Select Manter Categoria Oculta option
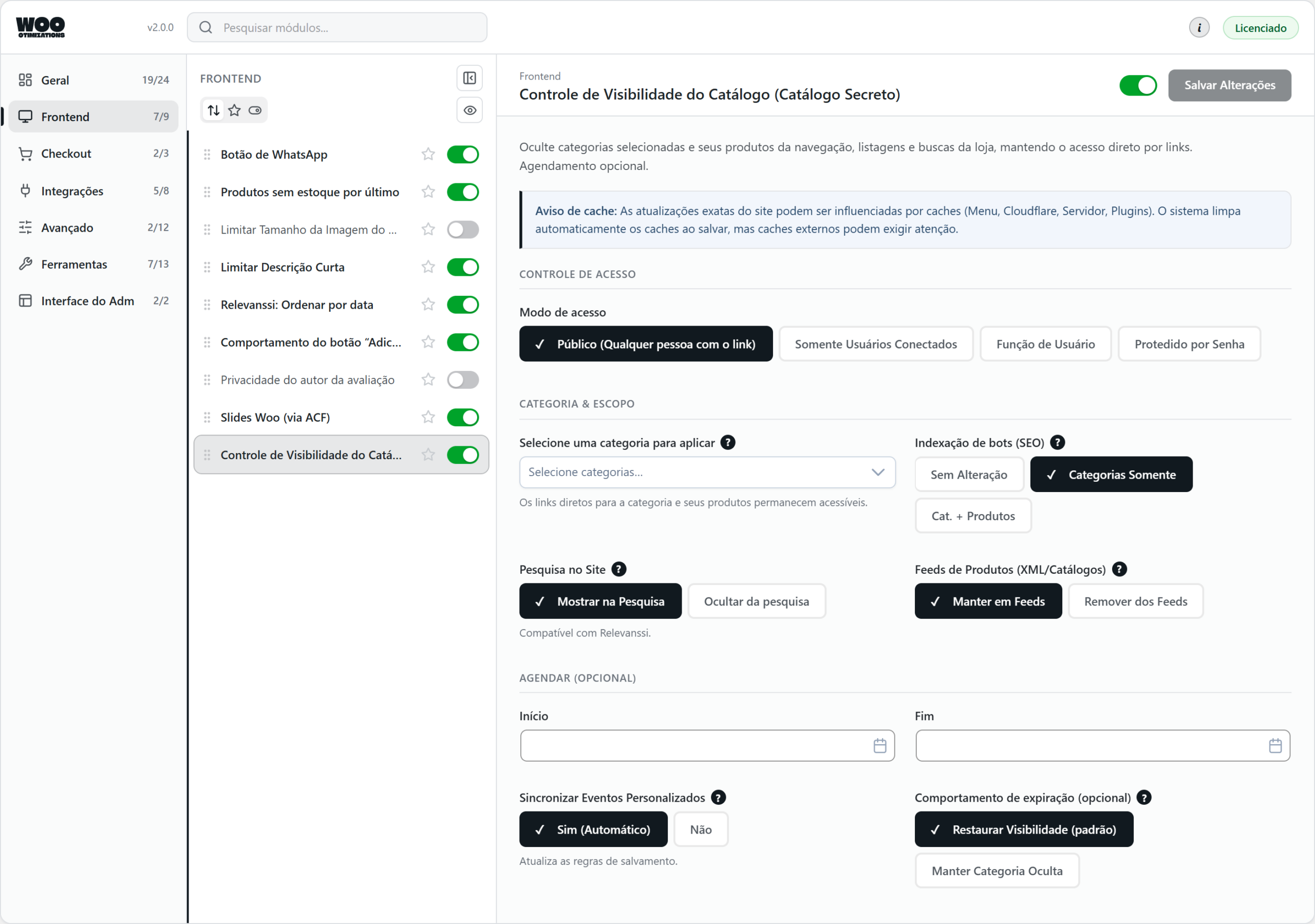 click(x=997, y=870)
